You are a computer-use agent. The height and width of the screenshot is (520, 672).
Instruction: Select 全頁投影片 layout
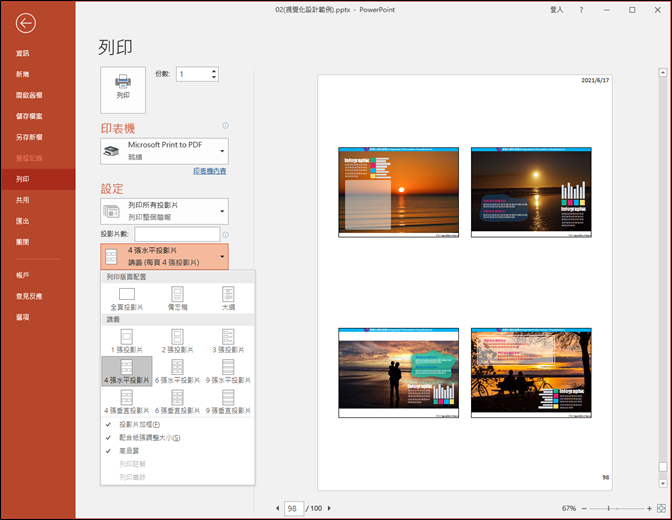coord(127,299)
